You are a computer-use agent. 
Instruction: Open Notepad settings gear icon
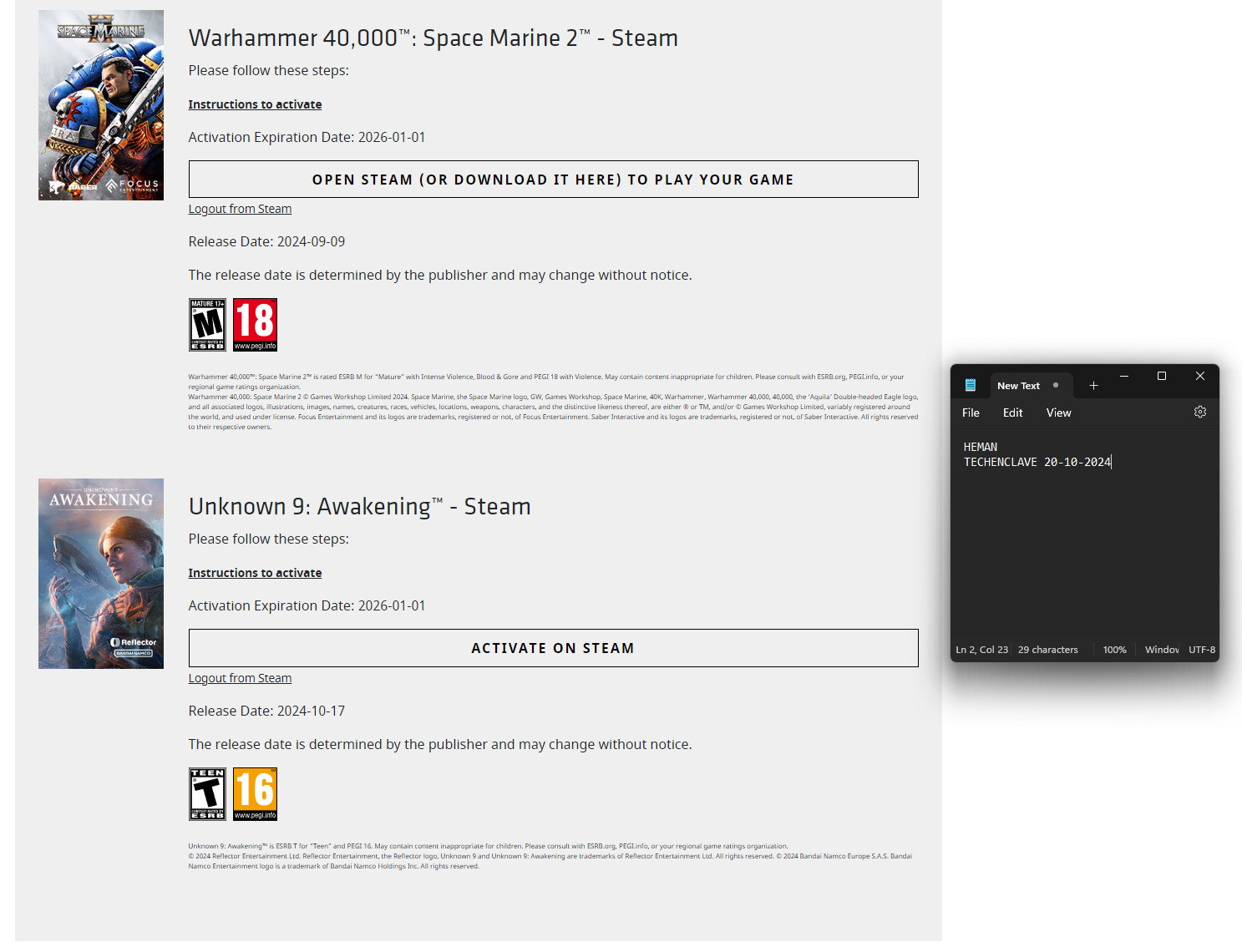(x=1199, y=413)
